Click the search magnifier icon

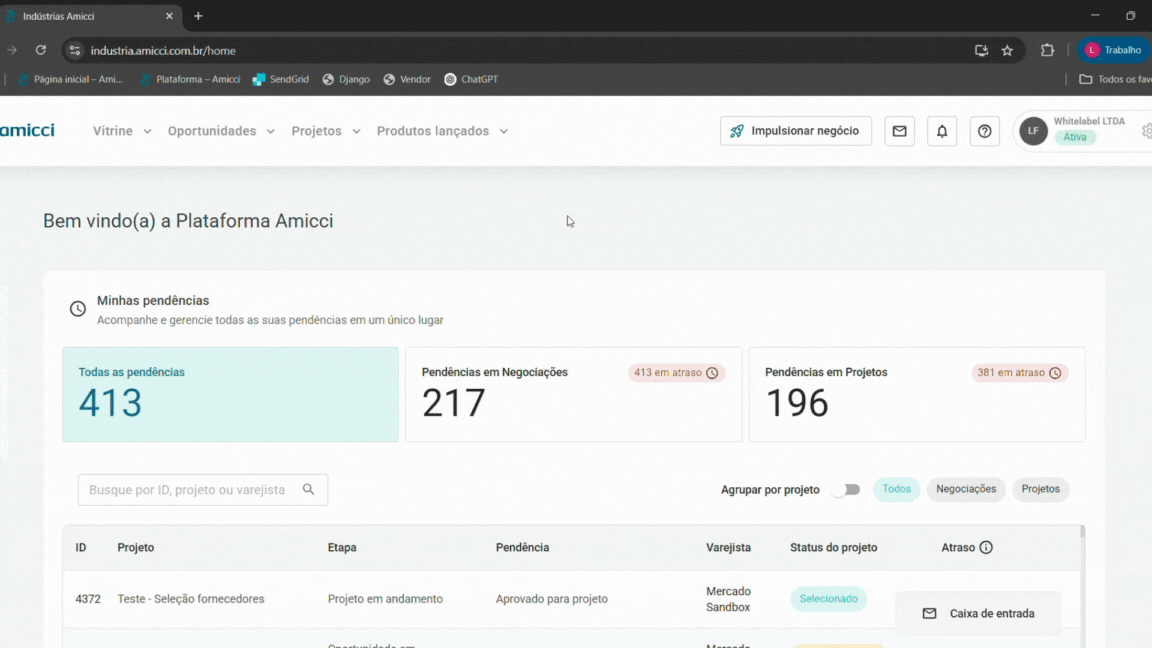click(x=309, y=490)
